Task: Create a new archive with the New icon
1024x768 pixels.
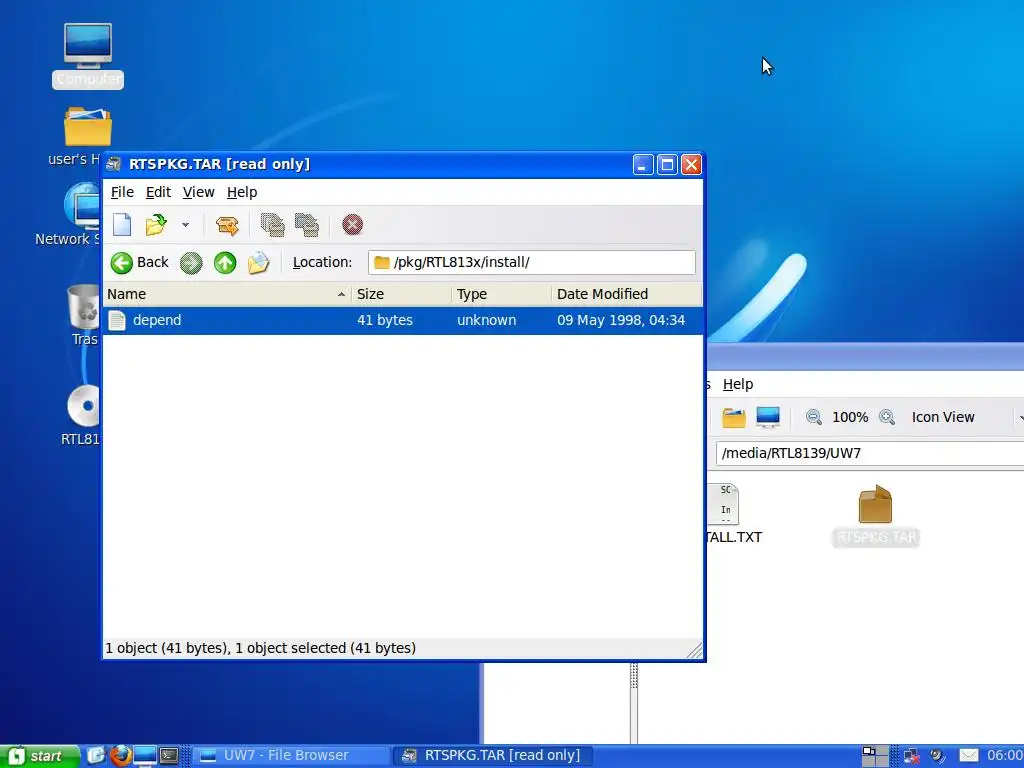Action: [x=122, y=225]
